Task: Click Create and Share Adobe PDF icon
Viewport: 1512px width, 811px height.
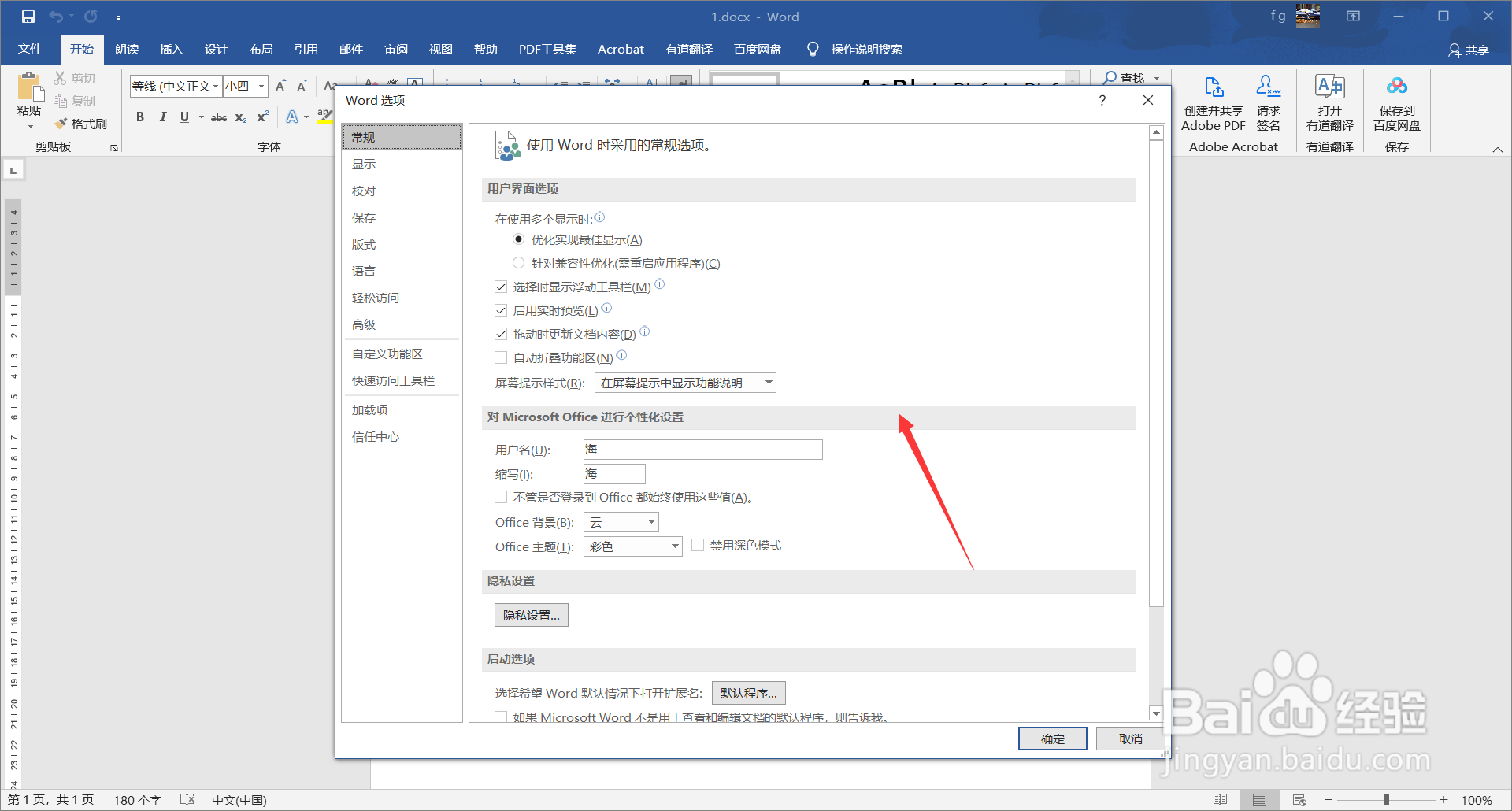Action: point(1214,87)
